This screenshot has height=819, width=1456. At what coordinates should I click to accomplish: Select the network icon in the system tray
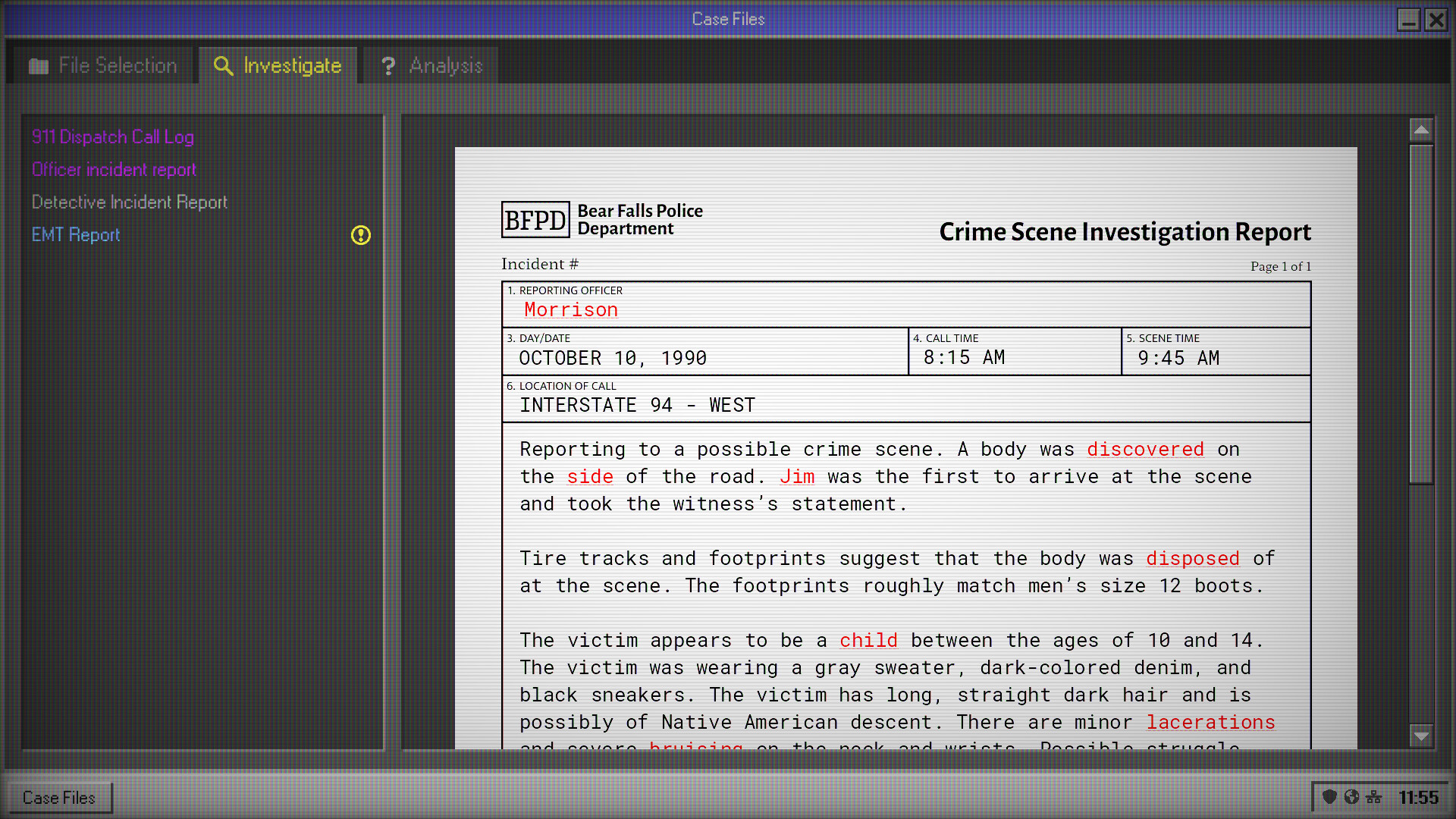tap(1374, 797)
